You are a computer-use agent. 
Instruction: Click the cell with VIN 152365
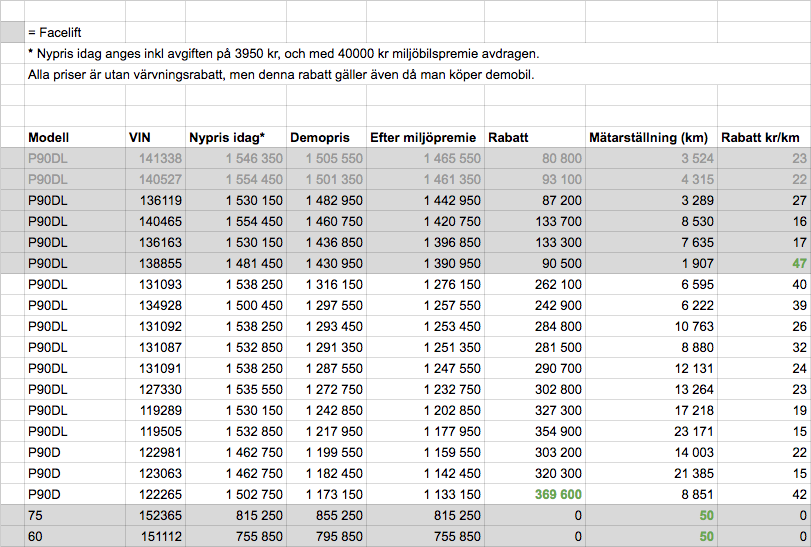155,516
